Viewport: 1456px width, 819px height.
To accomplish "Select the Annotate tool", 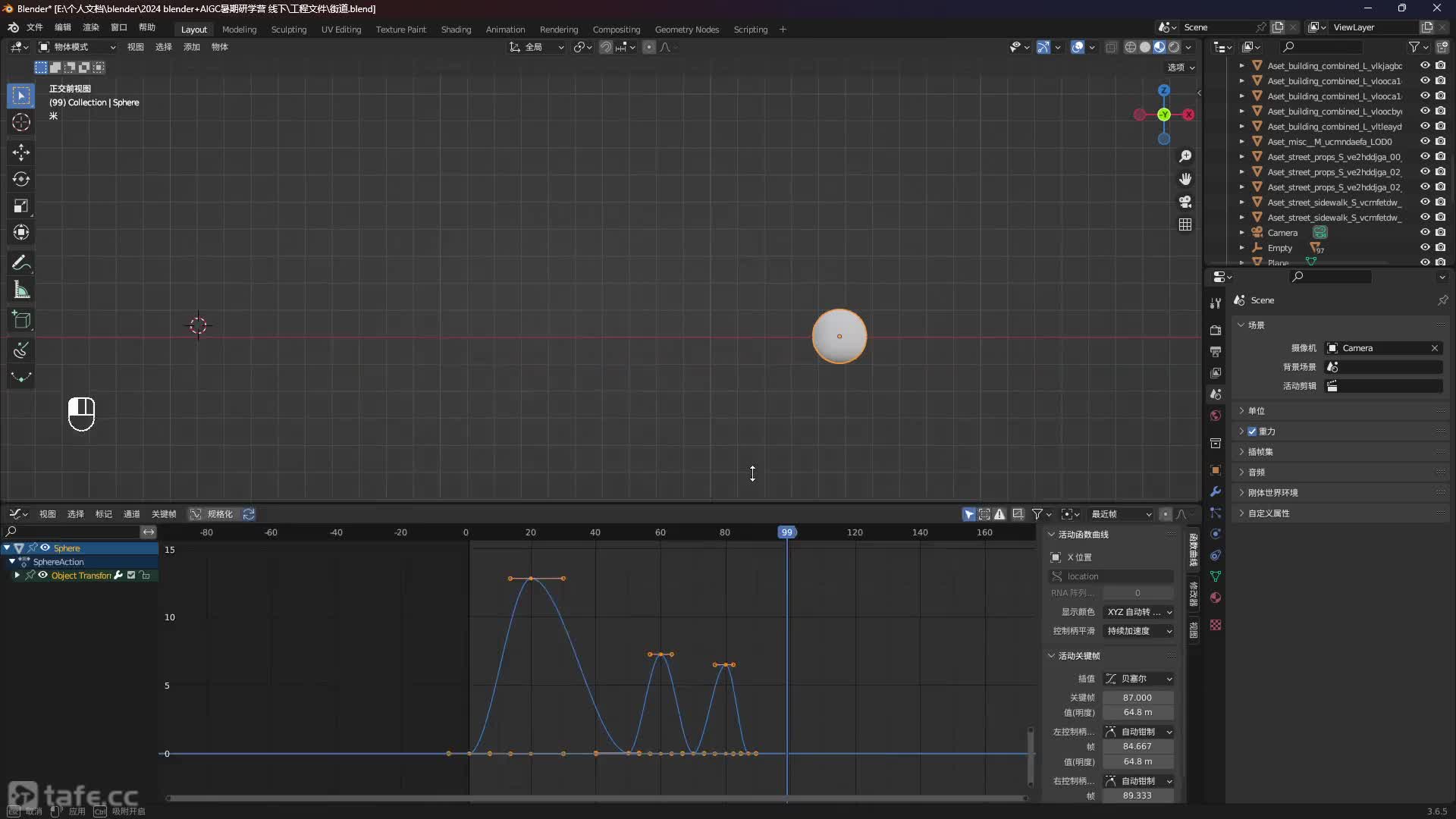I will pyautogui.click(x=21, y=263).
